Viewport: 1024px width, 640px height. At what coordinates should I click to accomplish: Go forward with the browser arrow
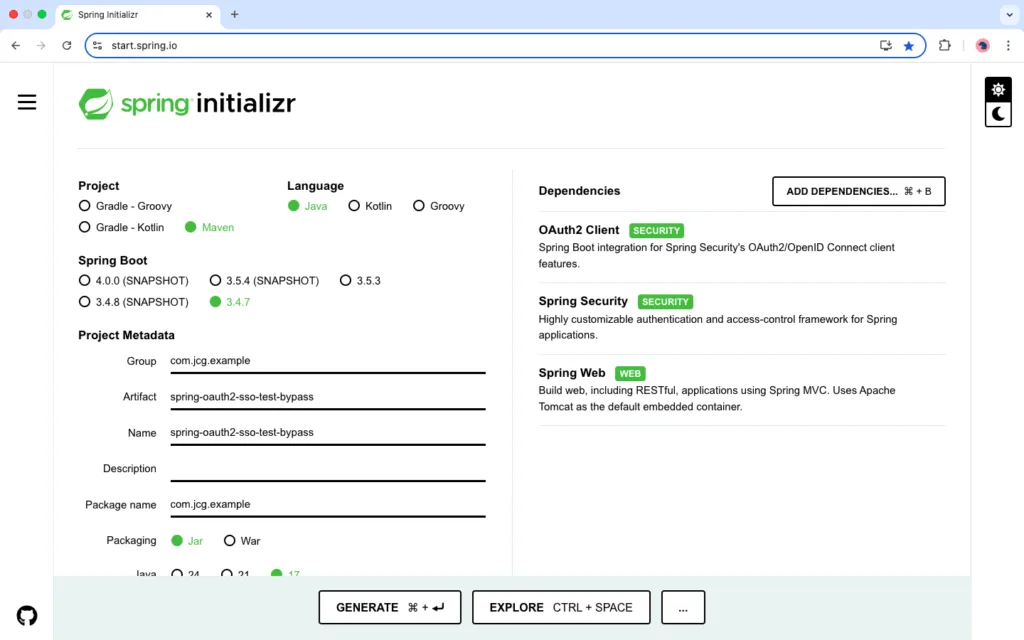tap(41, 46)
